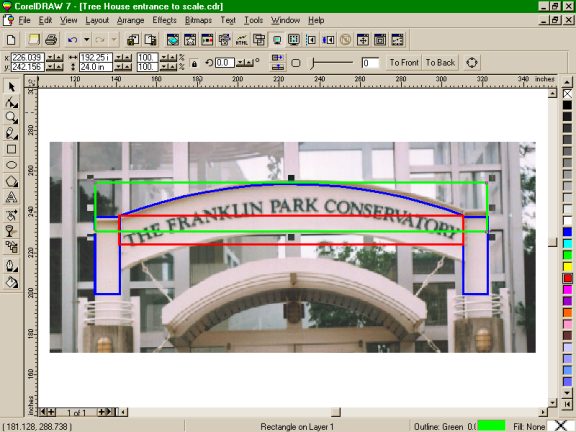Click the To Front button
This screenshot has height=432, width=576.
pyautogui.click(x=404, y=62)
